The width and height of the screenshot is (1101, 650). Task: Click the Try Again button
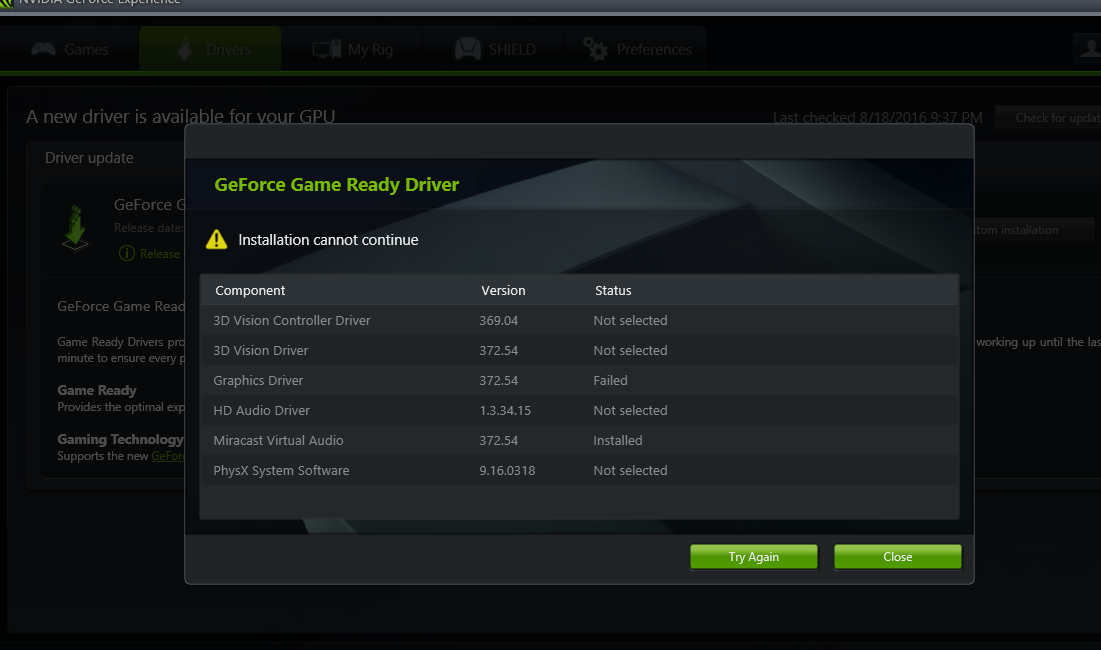[x=753, y=557]
